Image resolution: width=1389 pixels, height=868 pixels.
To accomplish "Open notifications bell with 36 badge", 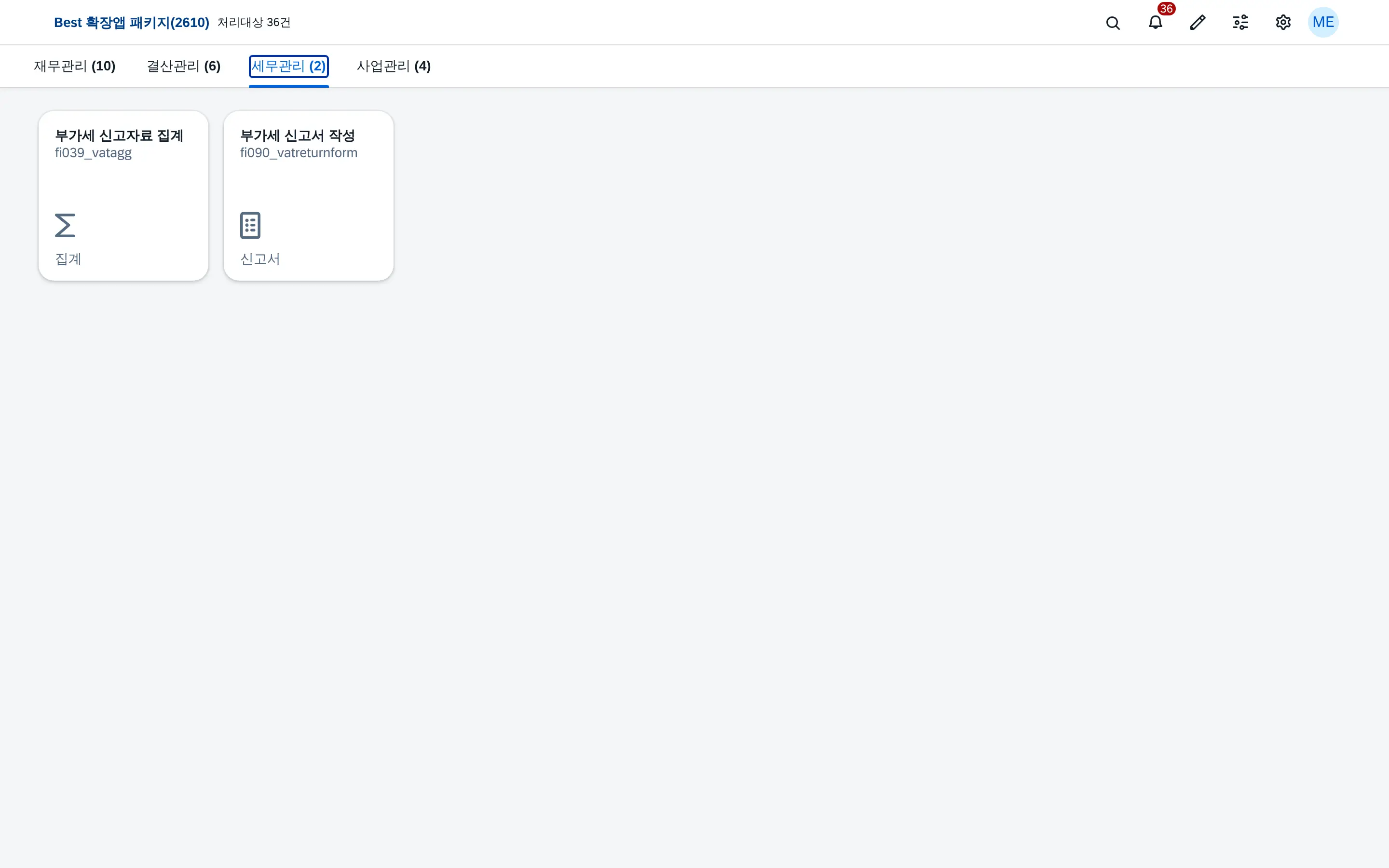I will 1156,22.
